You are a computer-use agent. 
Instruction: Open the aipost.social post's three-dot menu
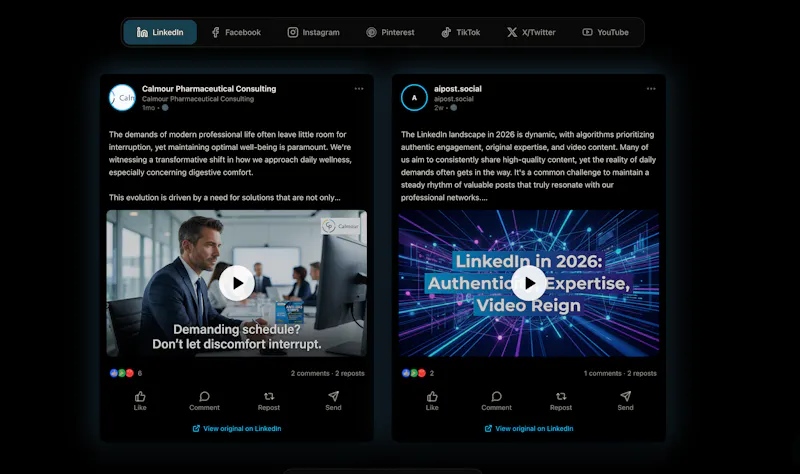coord(651,89)
